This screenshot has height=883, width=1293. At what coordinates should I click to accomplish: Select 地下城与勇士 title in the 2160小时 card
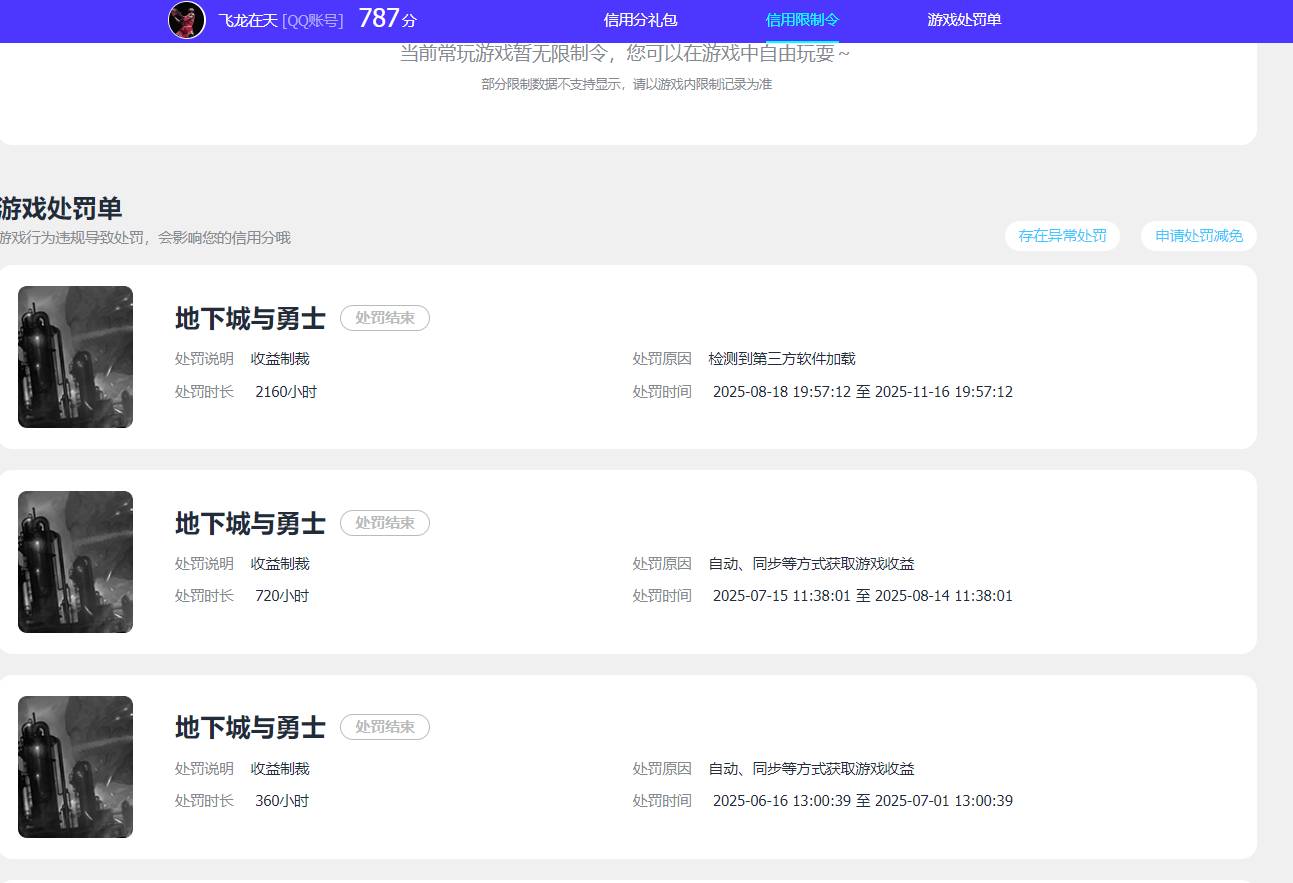[250, 319]
